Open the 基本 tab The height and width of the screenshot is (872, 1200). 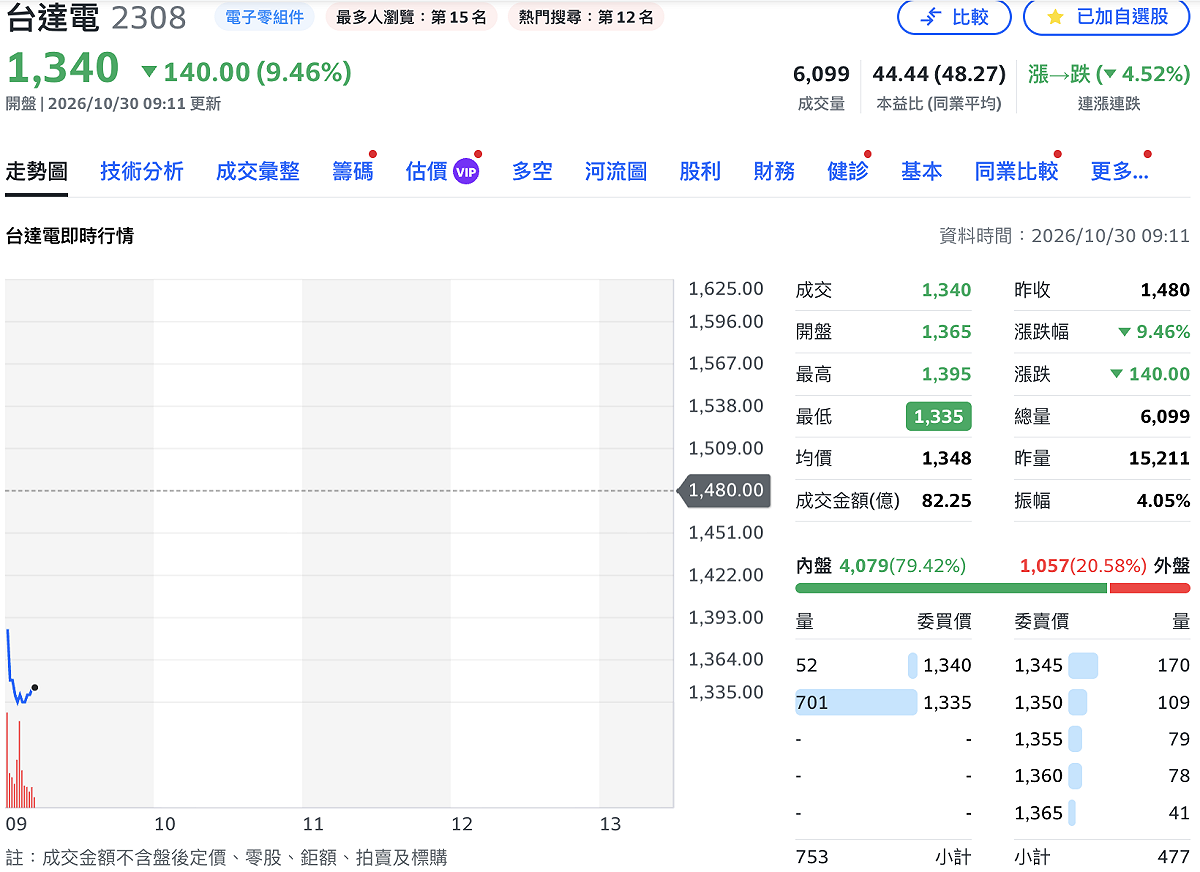(922, 171)
